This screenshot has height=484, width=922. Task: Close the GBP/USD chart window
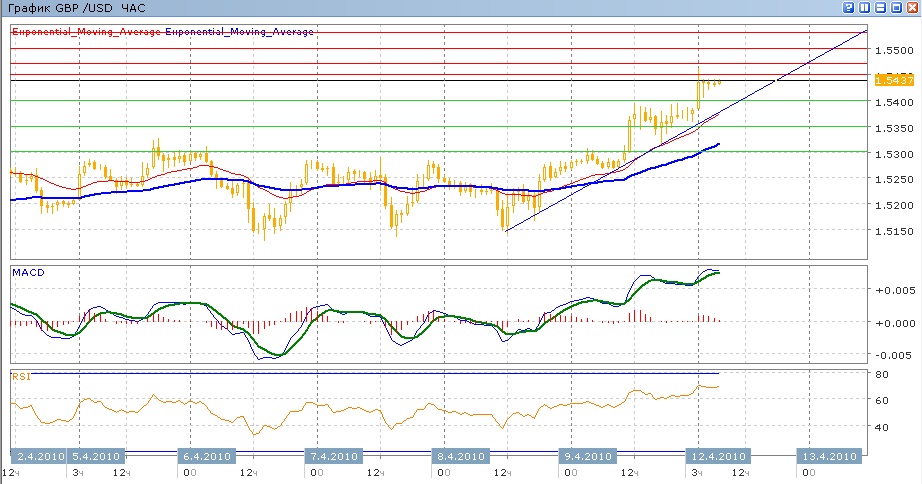[x=913, y=8]
